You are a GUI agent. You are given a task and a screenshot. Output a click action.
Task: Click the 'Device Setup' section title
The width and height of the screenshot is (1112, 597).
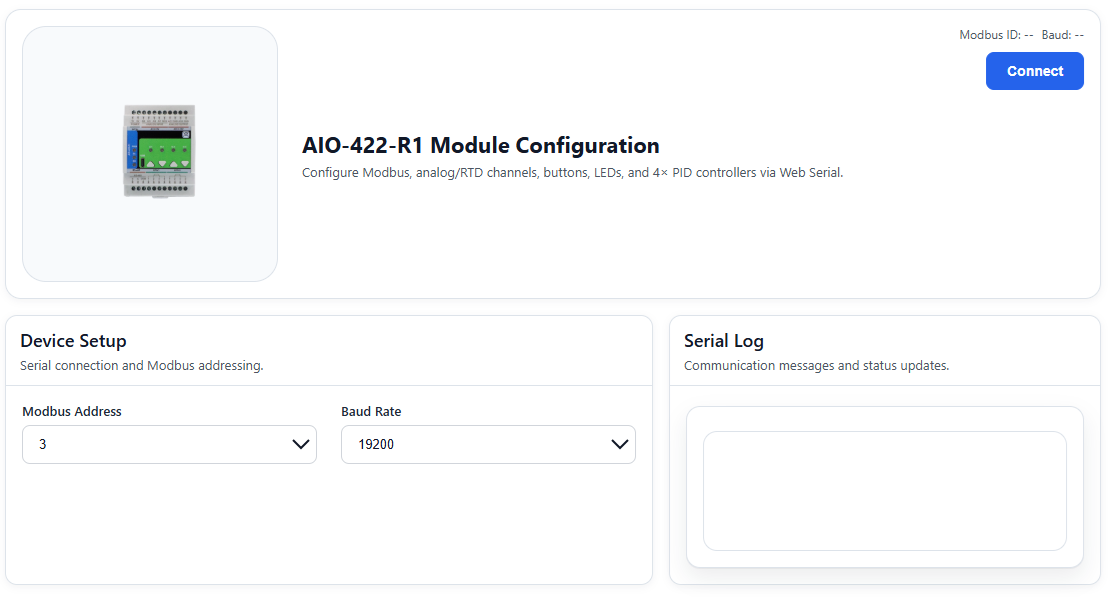[73, 341]
